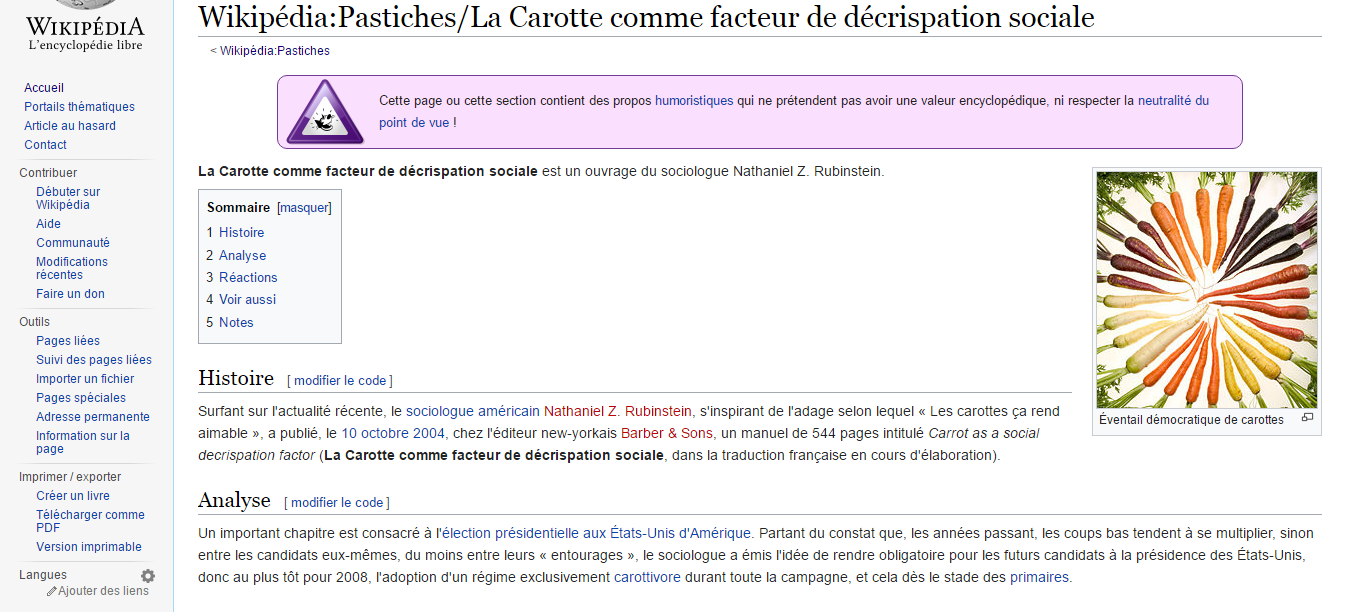Hide the Sommaire with masquer

tap(304, 208)
